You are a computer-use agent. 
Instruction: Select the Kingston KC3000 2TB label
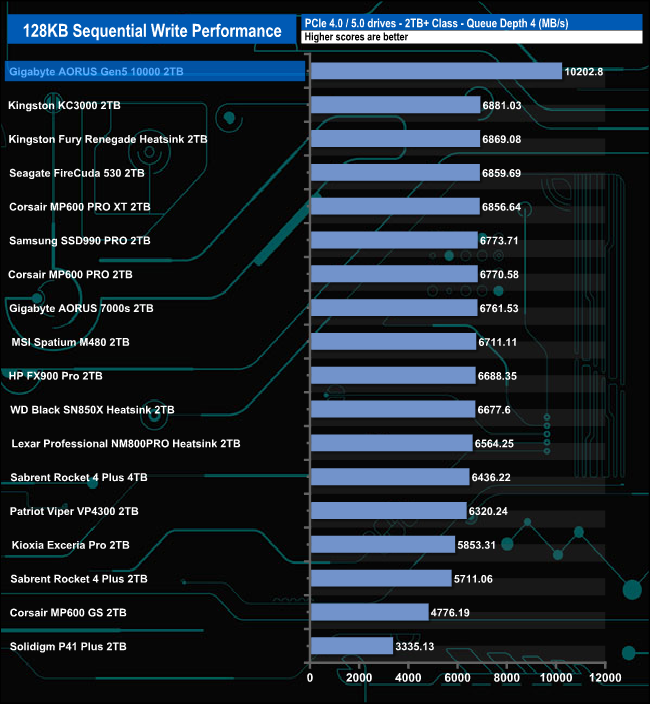pos(64,106)
